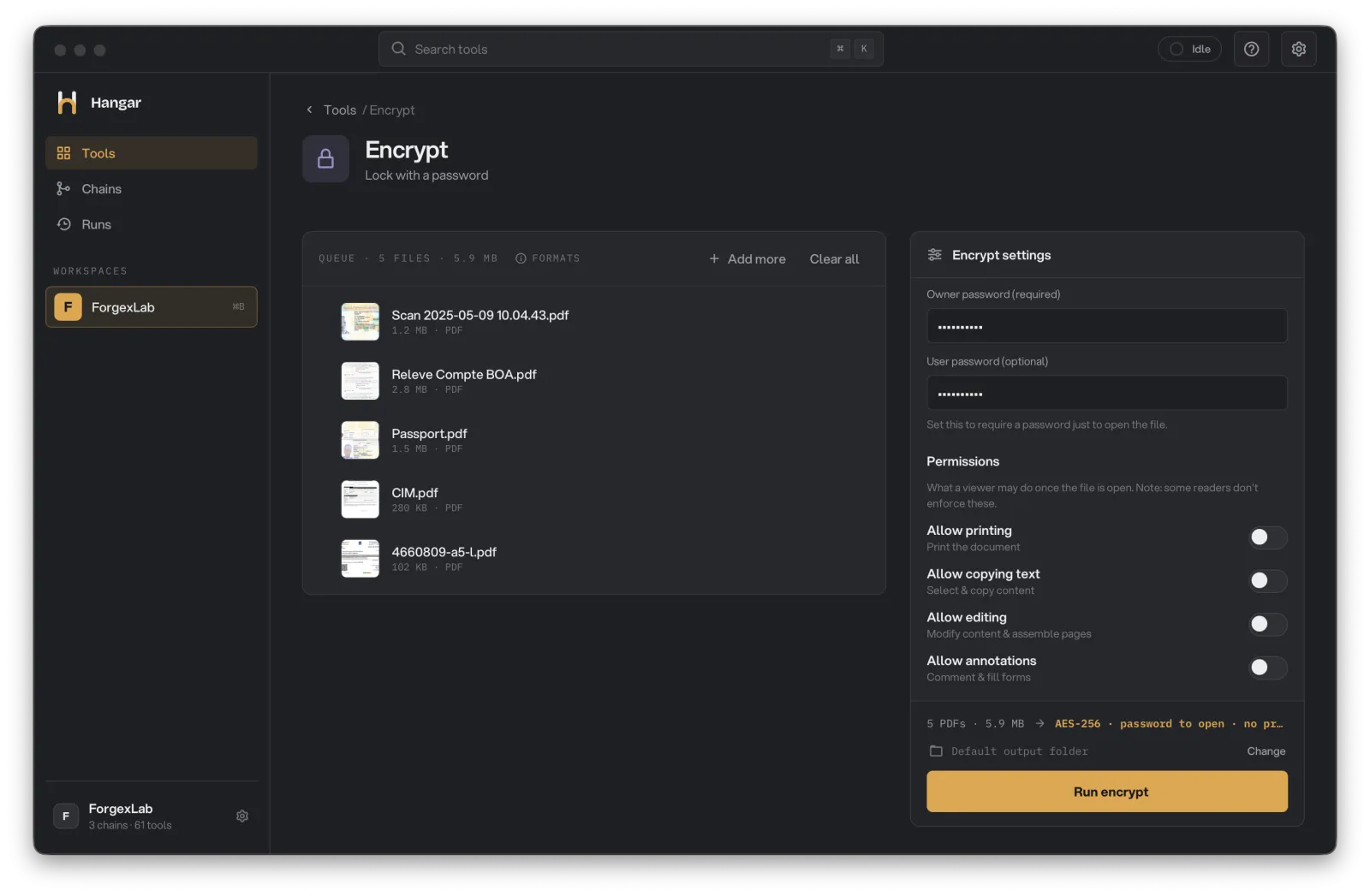
Task: Go back using the breadcrumb chevron
Action: 309,110
